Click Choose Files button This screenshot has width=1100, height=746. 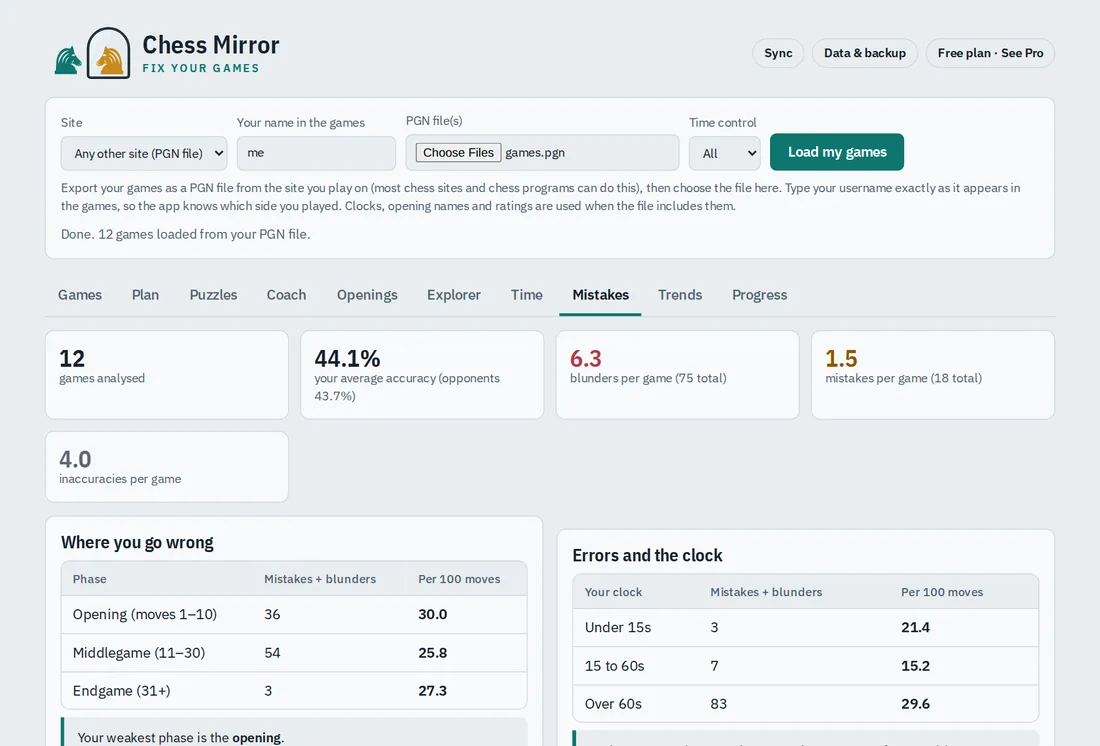click(458, 152)
